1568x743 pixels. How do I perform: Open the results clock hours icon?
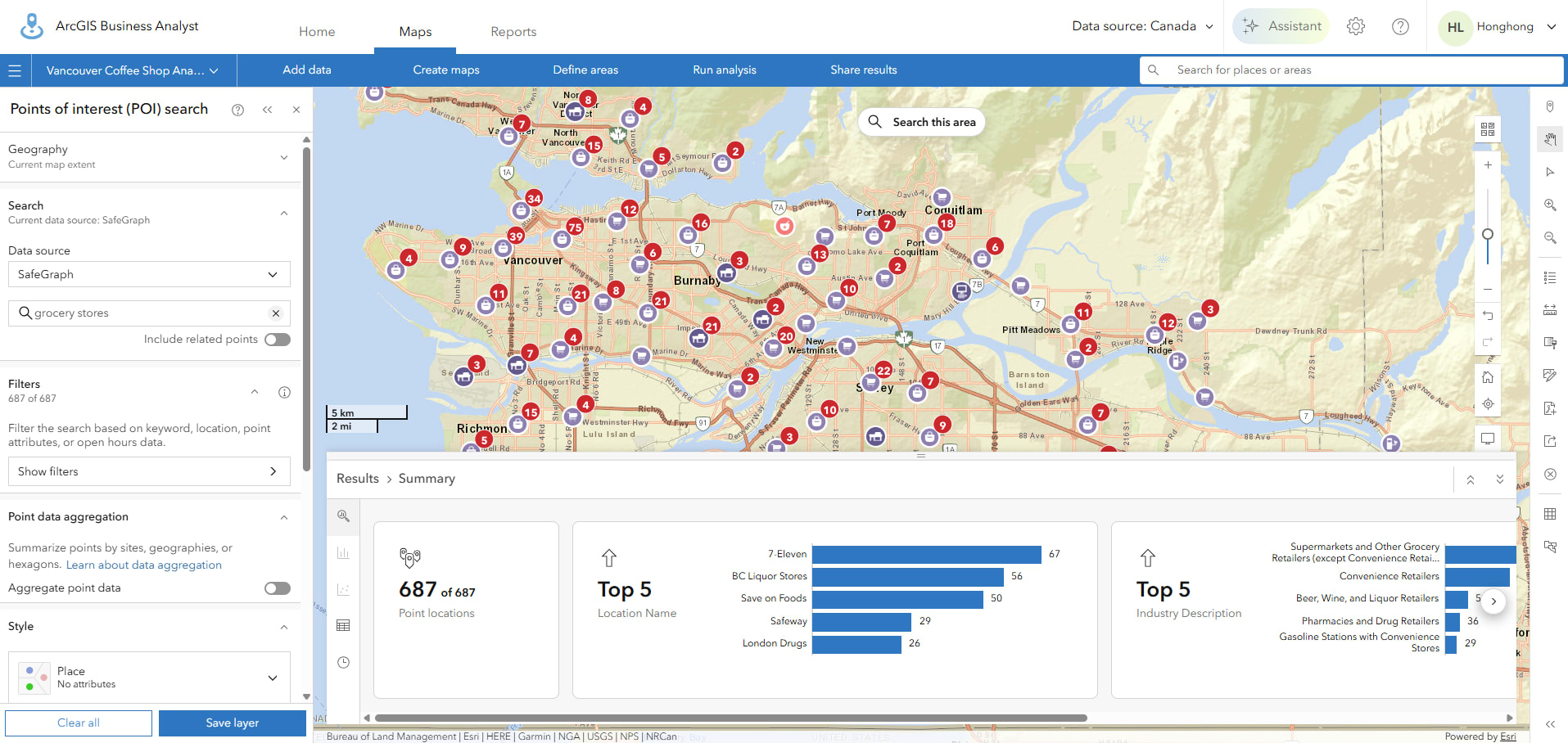point(343,662)
